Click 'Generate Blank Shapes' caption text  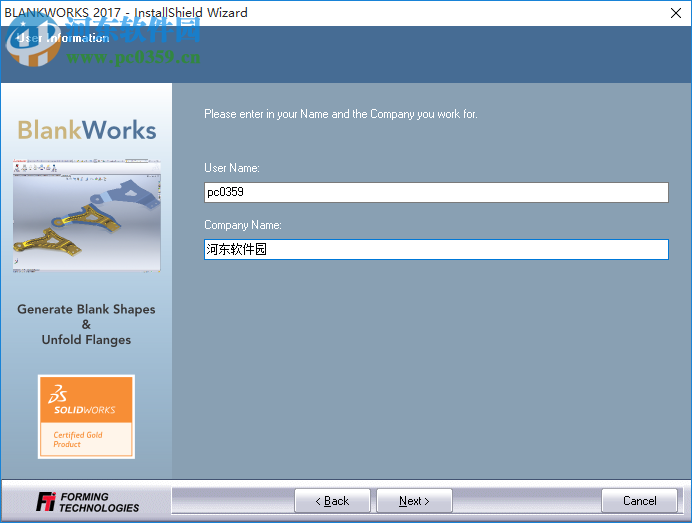coord(86,309)
